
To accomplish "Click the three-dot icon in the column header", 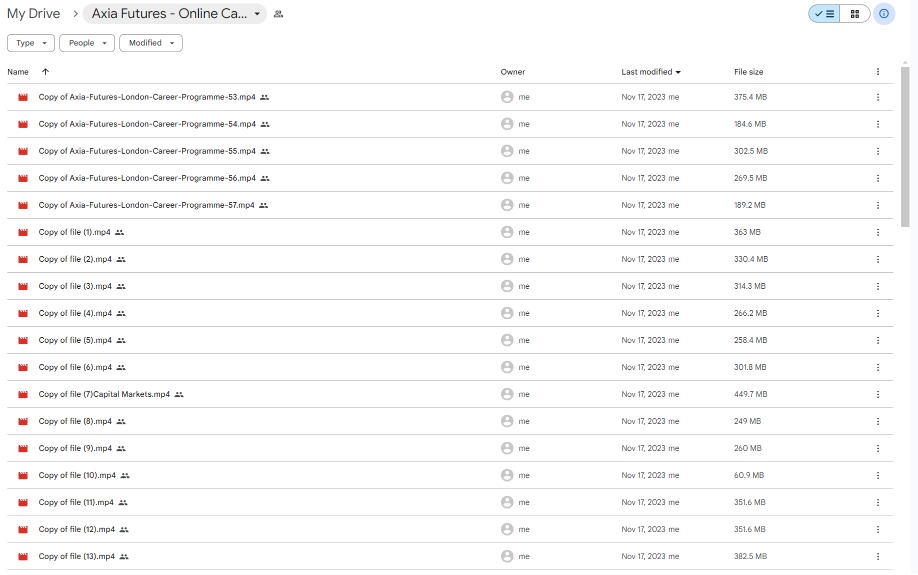I will pyautogui.click(x=877, y=72).
